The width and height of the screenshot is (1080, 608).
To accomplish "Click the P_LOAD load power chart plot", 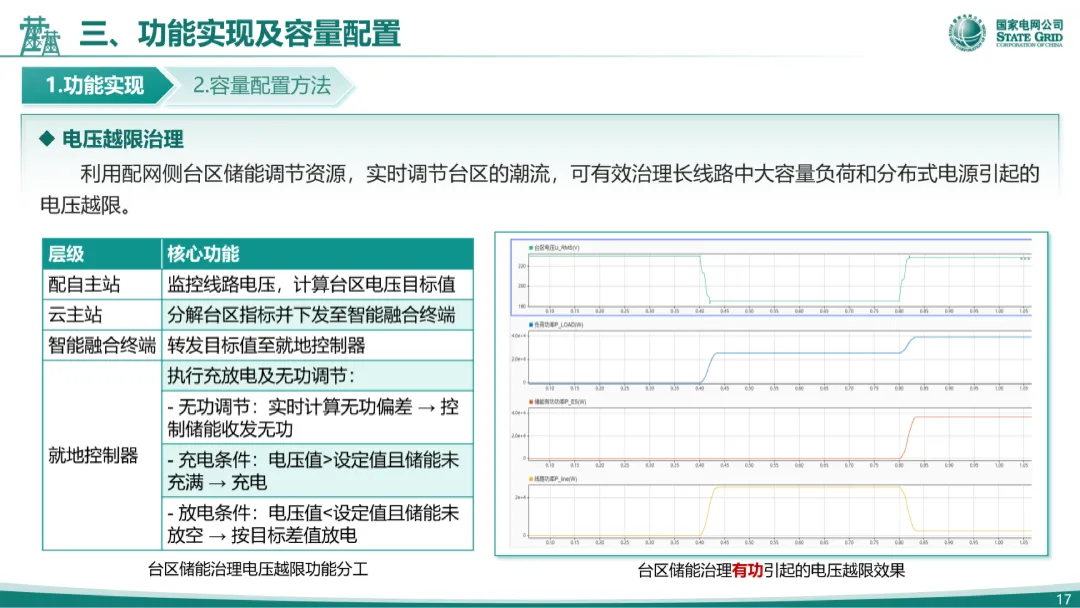I will click(x=780, y=357).
